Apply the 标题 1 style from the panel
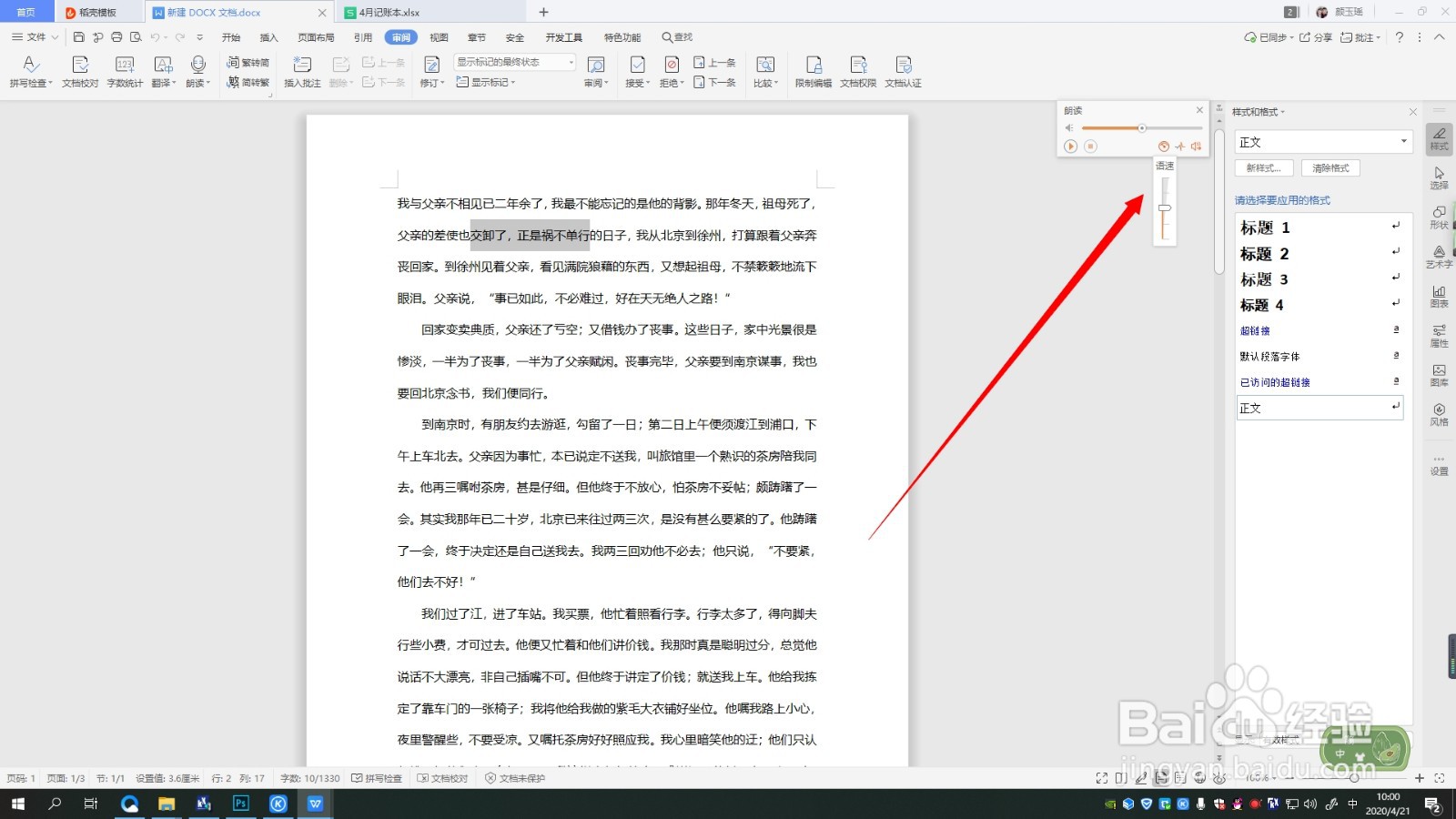This screenshot has width=1456, height=819. (x=1265, y=227)
